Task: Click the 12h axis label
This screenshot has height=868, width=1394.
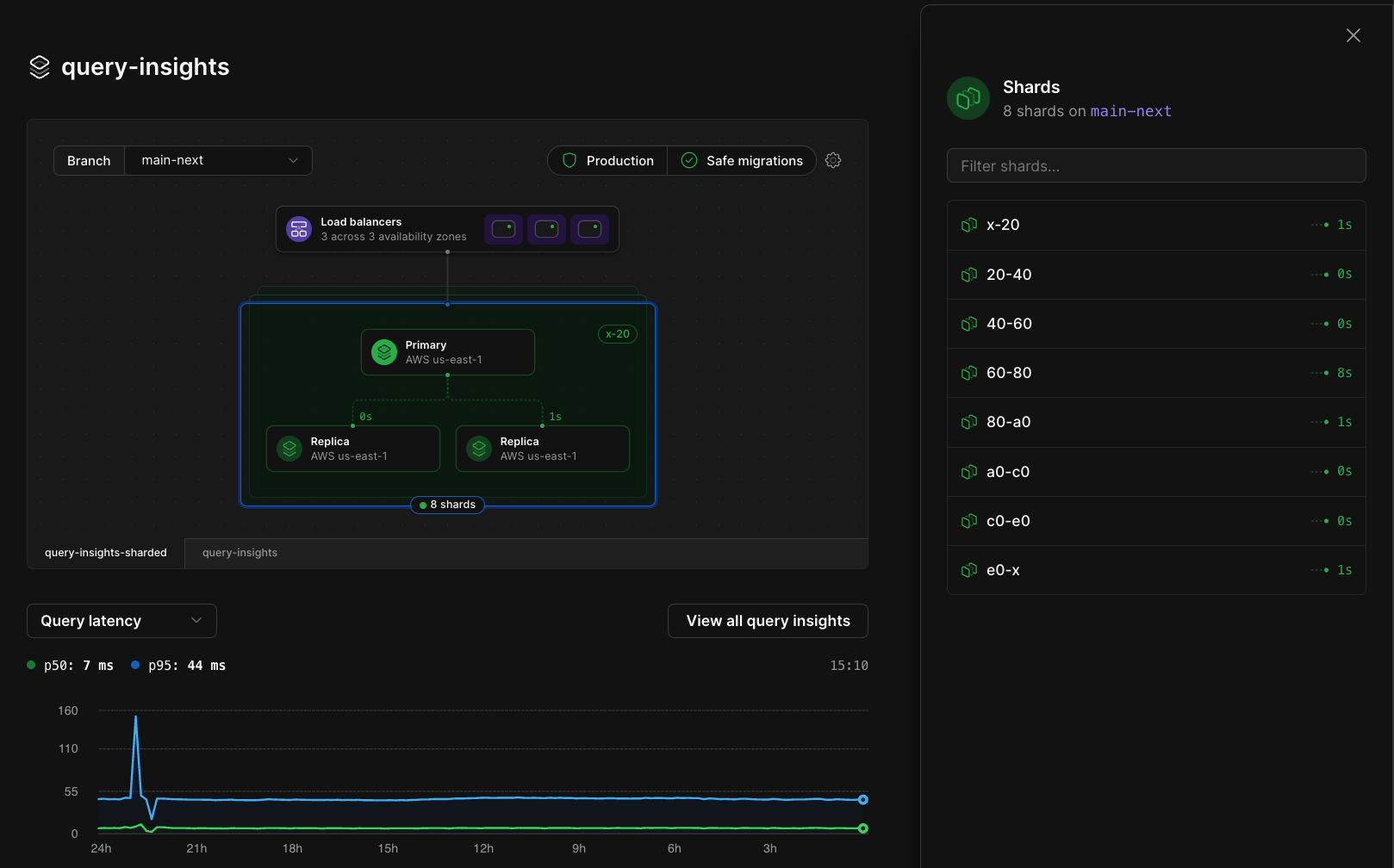Action: tap(483, 848)
